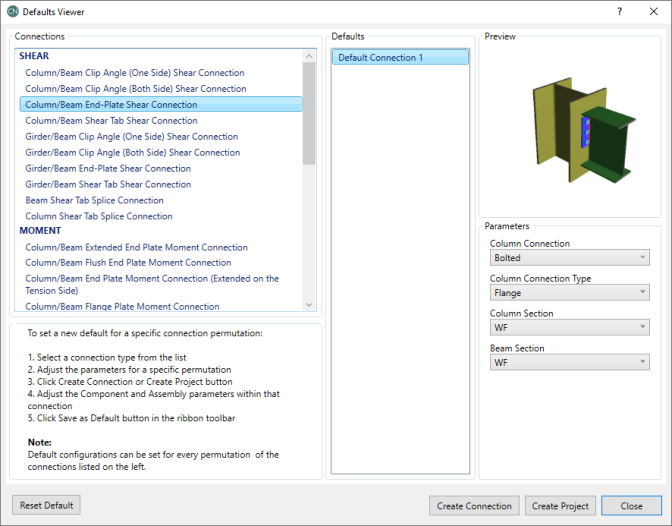Open the Column Connection dropdown
672x526 pixels.
(x=569, y=258)
